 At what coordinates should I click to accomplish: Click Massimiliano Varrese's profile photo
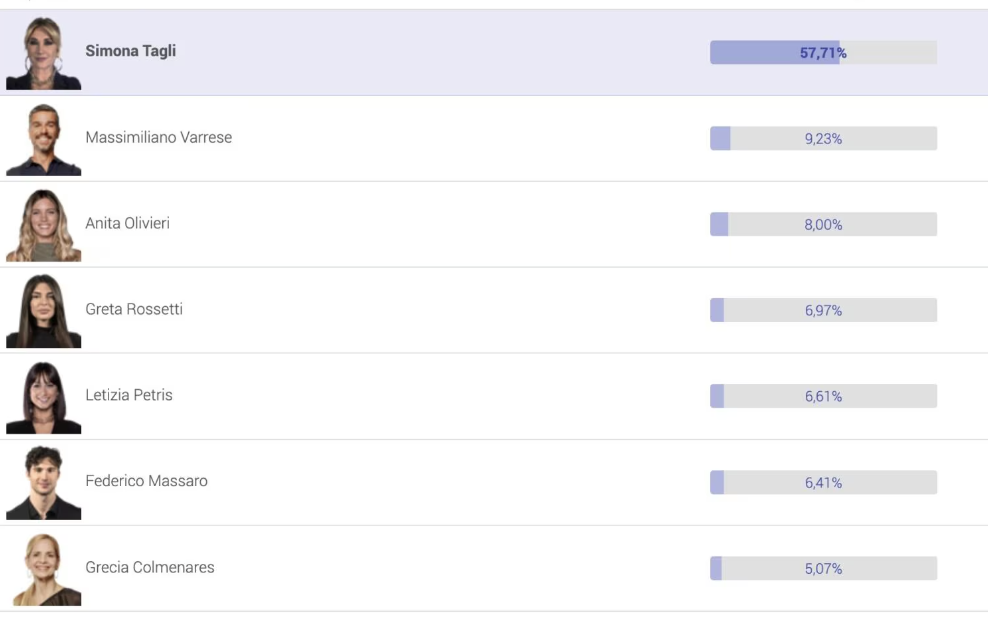(x=43, y=139)
